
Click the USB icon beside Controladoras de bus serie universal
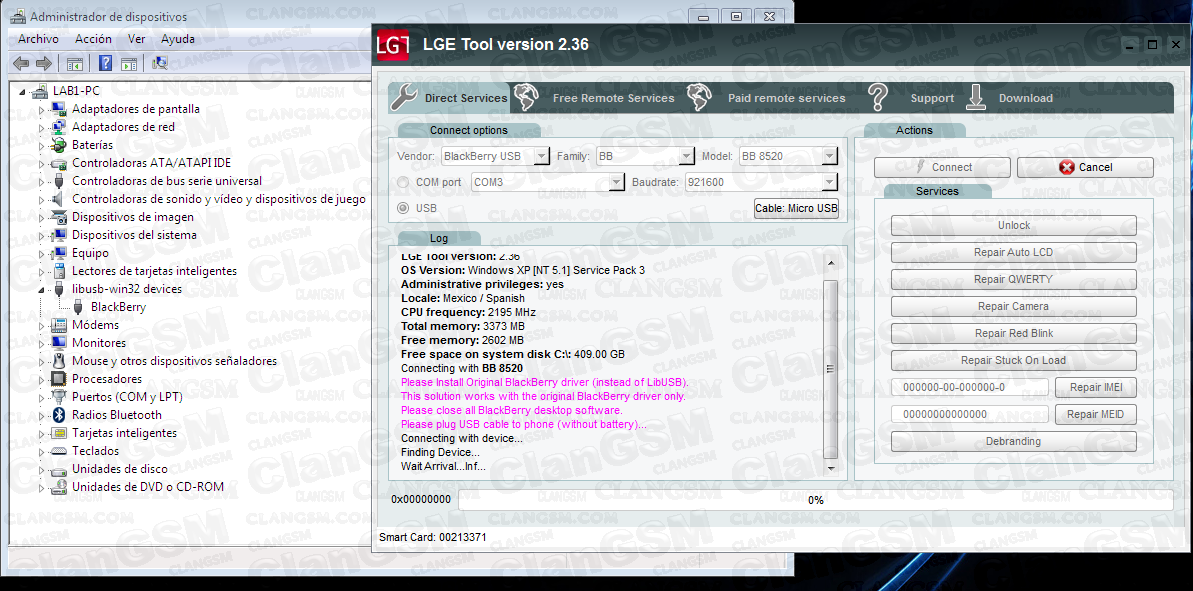coord(59,181)
